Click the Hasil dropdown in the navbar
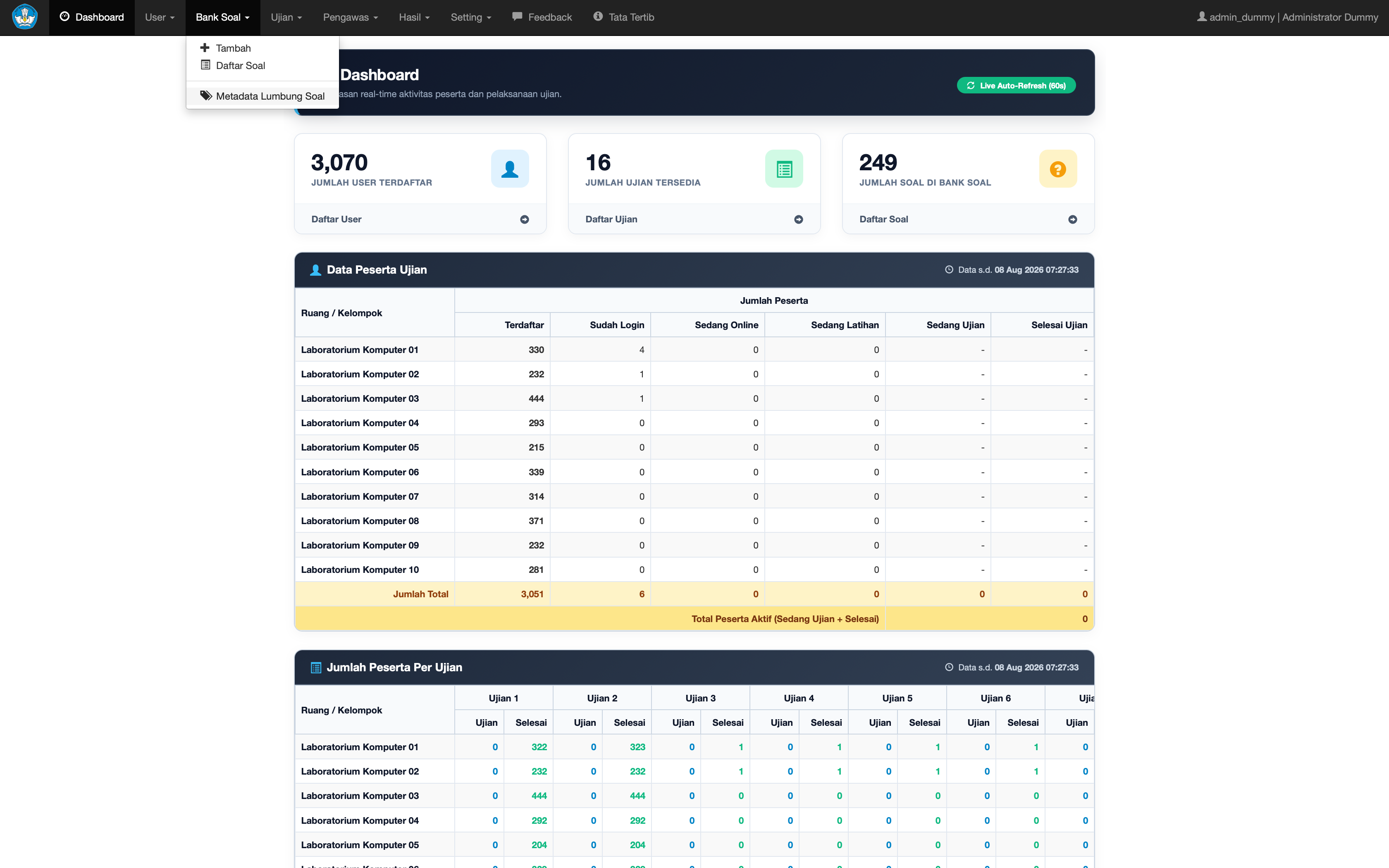Screen dimensions: 1389x868 point(414,17)
